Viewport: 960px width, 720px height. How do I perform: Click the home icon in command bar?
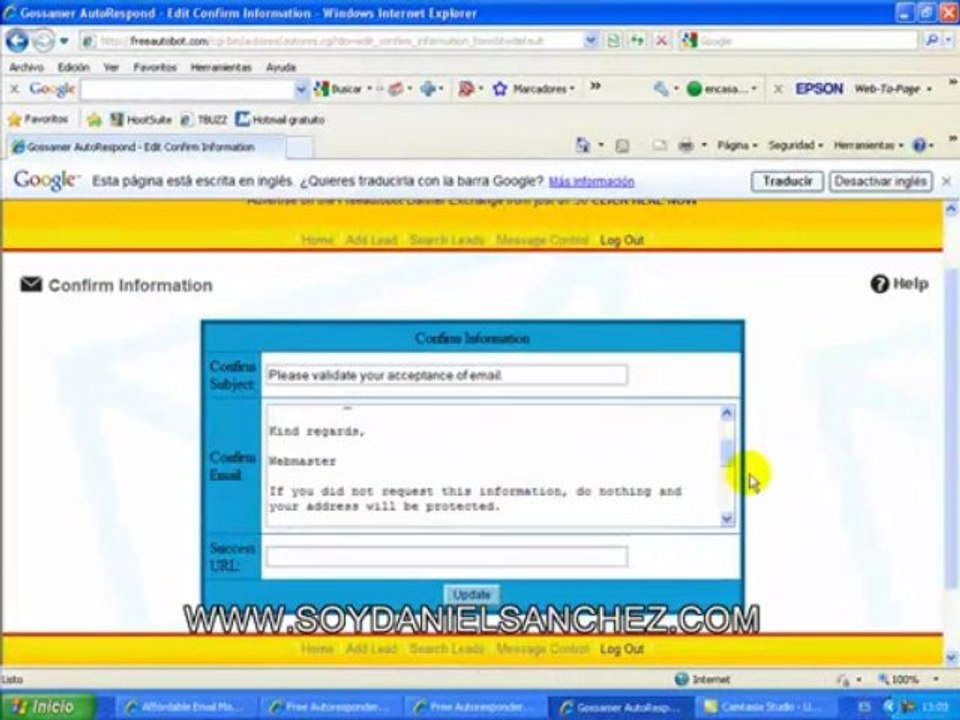click(x=582, y=145)
